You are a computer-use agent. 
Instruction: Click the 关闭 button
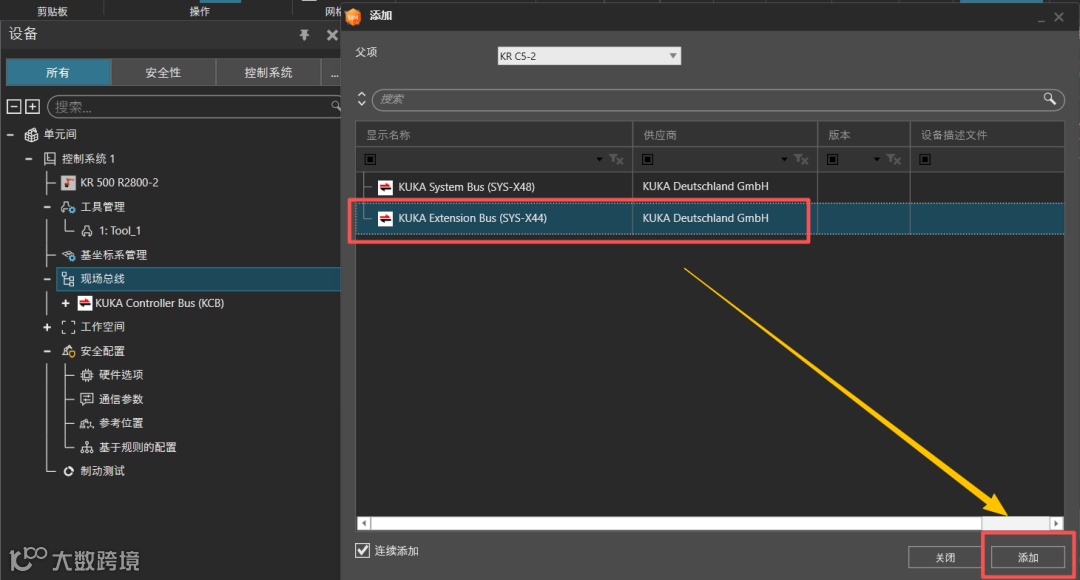[x=945, y=557]
